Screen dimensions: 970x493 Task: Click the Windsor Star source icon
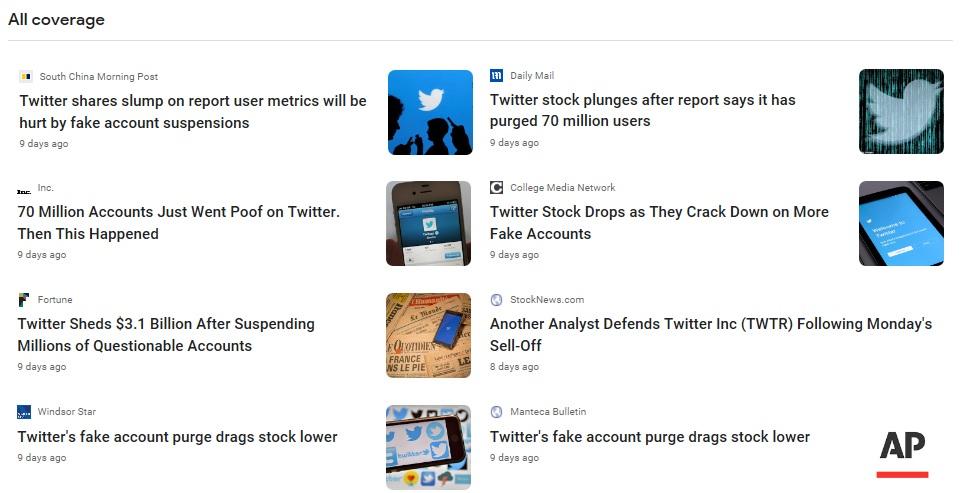[x=24, y=412]
